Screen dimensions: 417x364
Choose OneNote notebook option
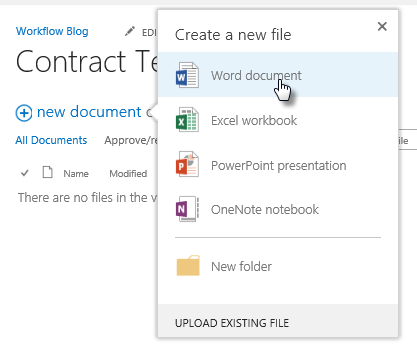point(278,209)
